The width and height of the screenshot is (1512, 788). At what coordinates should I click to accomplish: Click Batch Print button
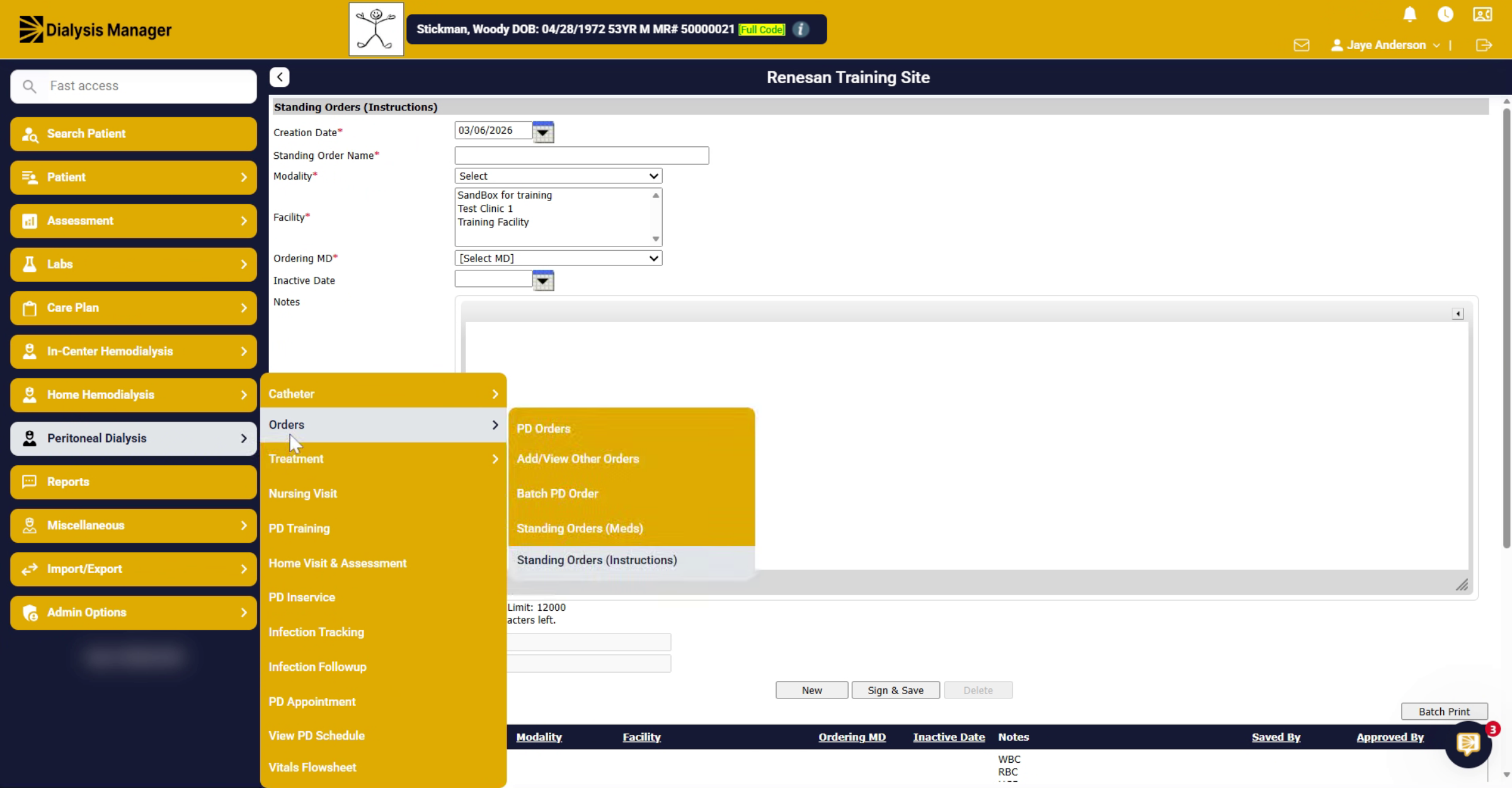(x=1444, y=712)
